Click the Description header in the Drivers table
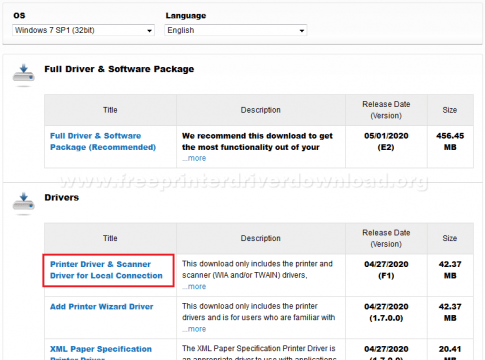The height and width of the screenshot is (360, 485). [x=261, y=238]
